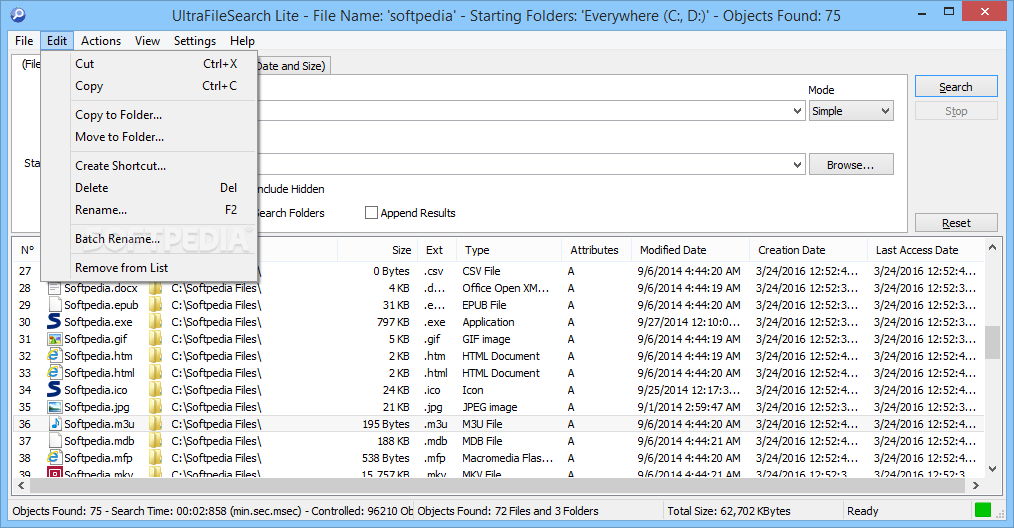Image resolution: width=1014 pixels, height=528 pixels.
Task: Sort by the Creation Date column header
Action: click(x=808, y=250)
